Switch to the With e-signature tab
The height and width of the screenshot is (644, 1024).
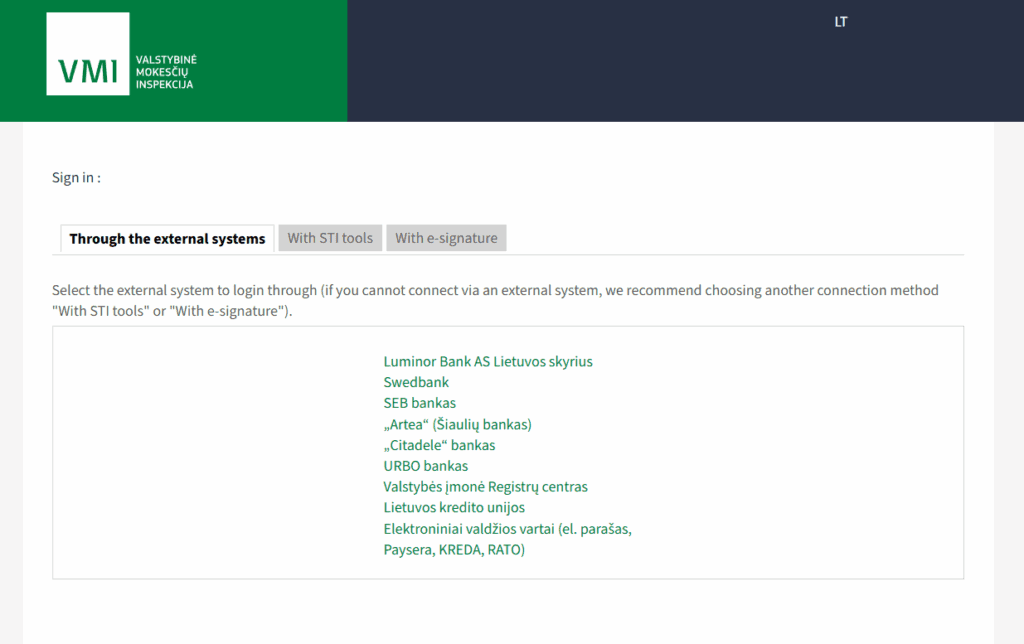[446, 238]
